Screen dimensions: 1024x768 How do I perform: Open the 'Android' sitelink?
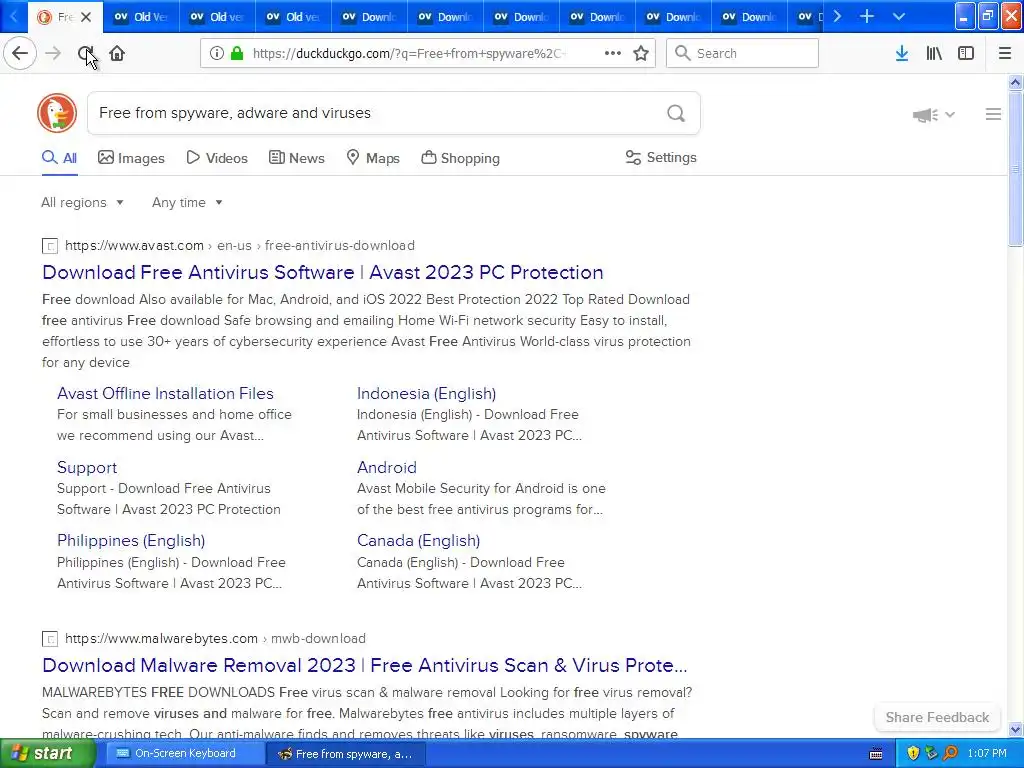[x=387, y=468]
